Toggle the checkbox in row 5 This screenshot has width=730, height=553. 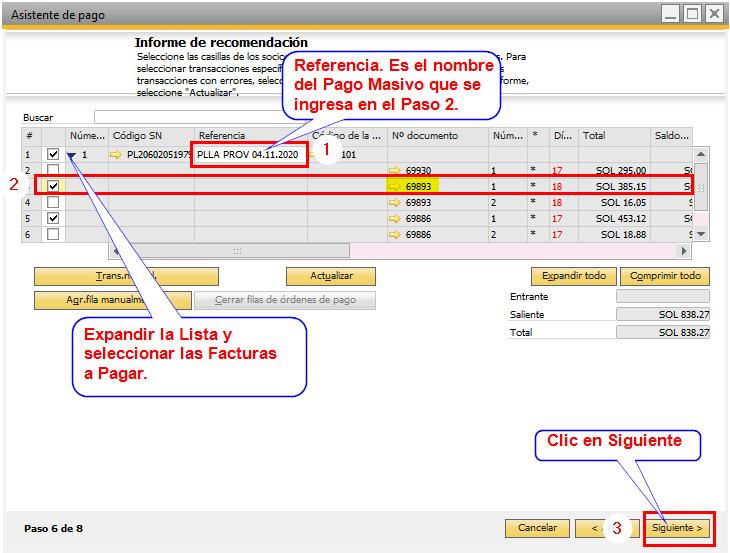53,218
